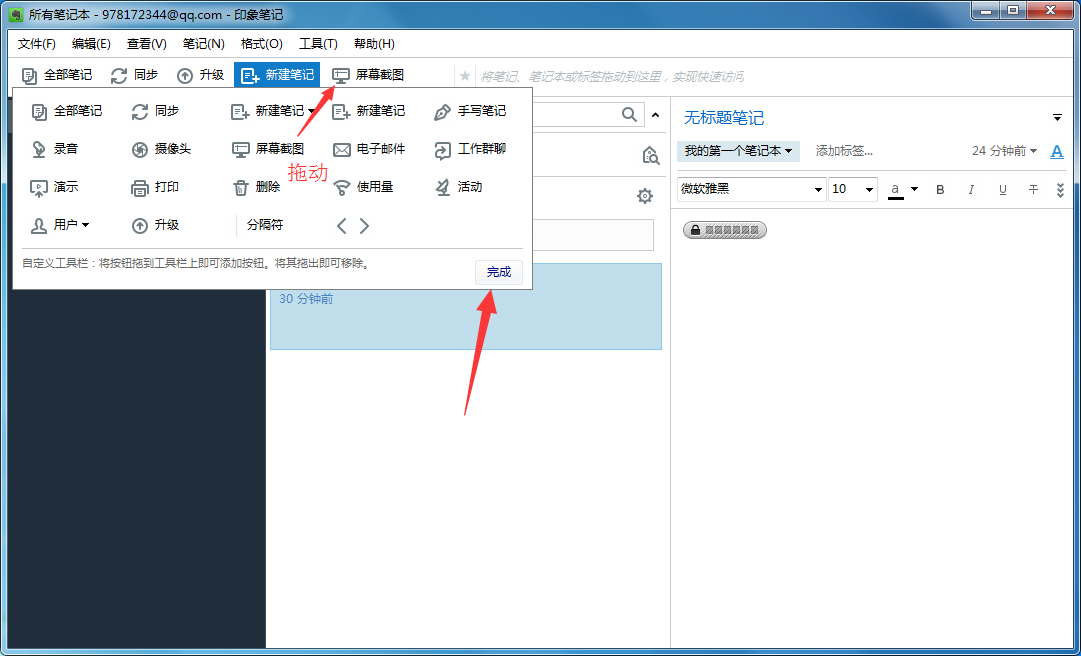Screen dimensions: 1081x656
Task: Toggle italic formatting
Action: 970,189
